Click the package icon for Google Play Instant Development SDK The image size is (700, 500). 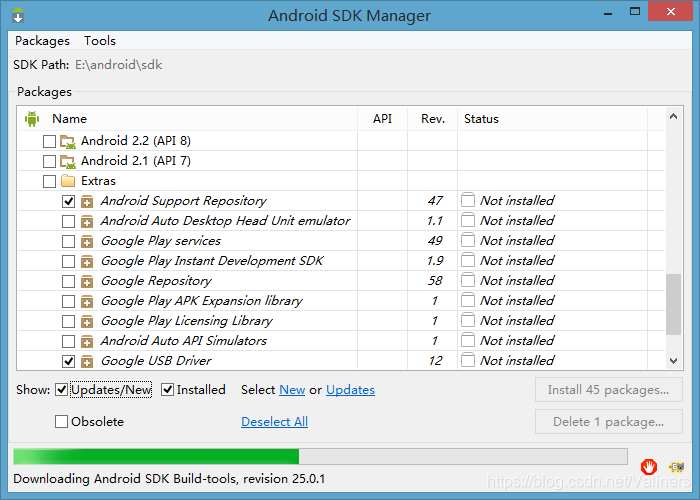pos(87,262)
